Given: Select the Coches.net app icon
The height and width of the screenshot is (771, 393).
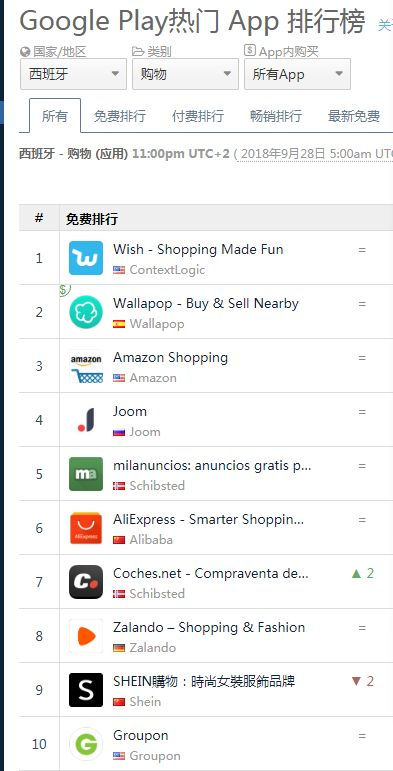Looking at the screenshot, I should [86, 582].
